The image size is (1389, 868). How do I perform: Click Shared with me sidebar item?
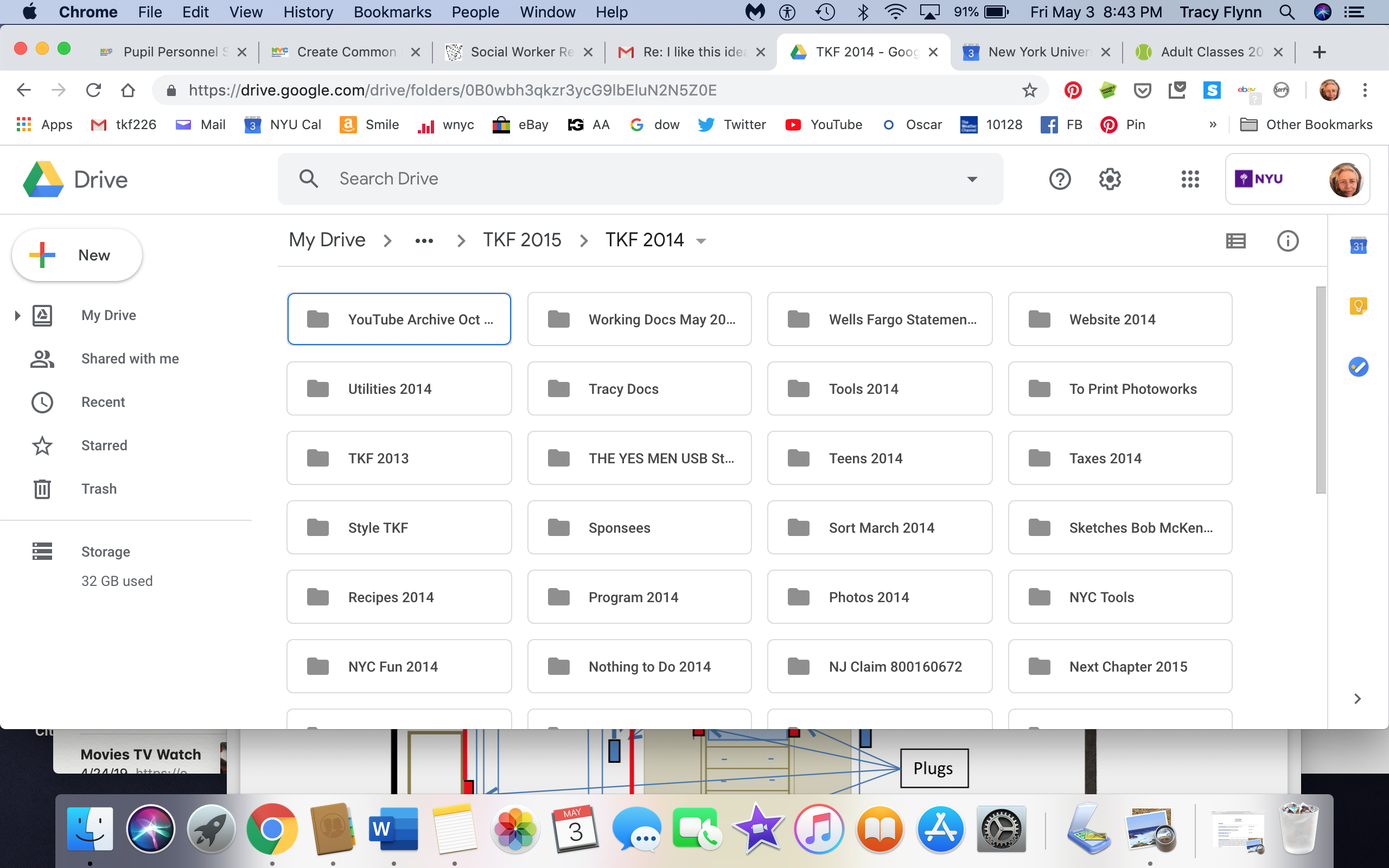[x=129, y=358]
